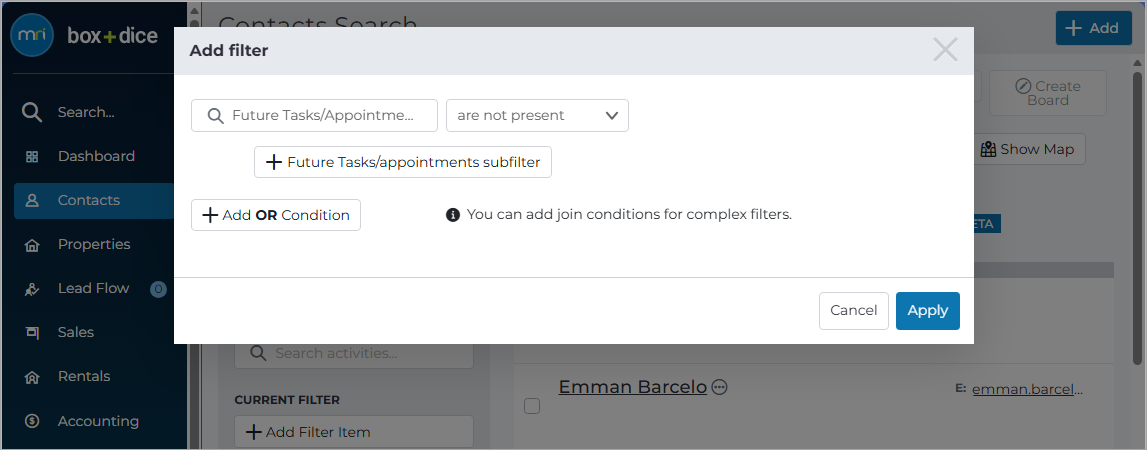Open Dashboard from the sidebar icon

31,157
